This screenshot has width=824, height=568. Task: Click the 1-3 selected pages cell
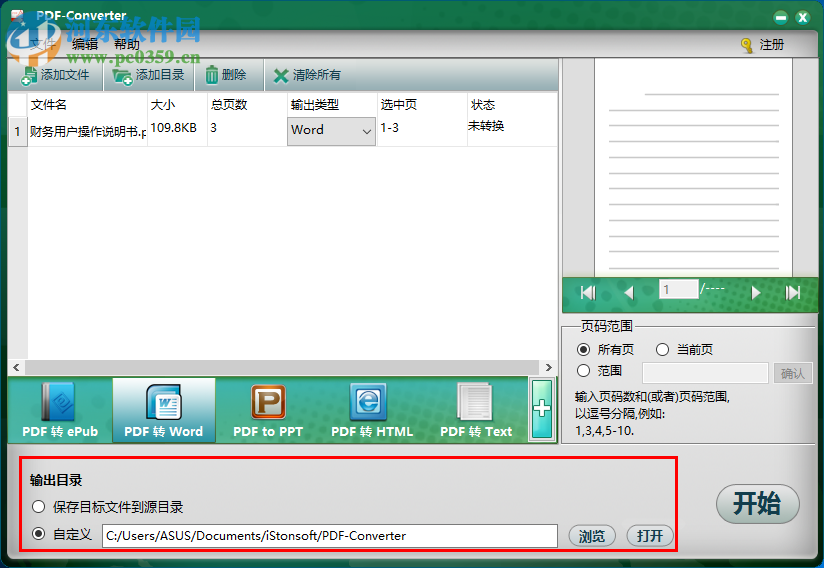[422, 131]
